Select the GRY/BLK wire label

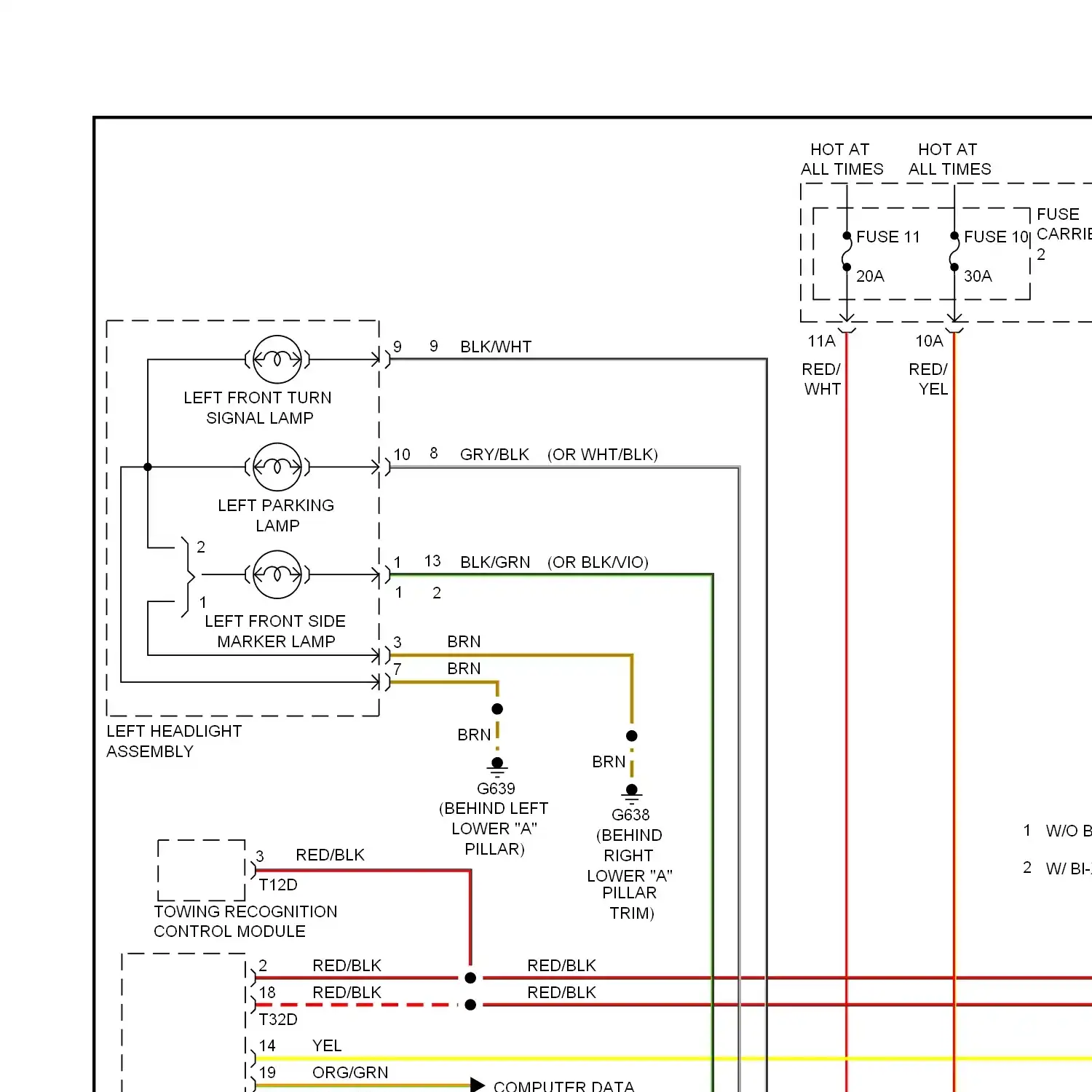tap(494, 455)
